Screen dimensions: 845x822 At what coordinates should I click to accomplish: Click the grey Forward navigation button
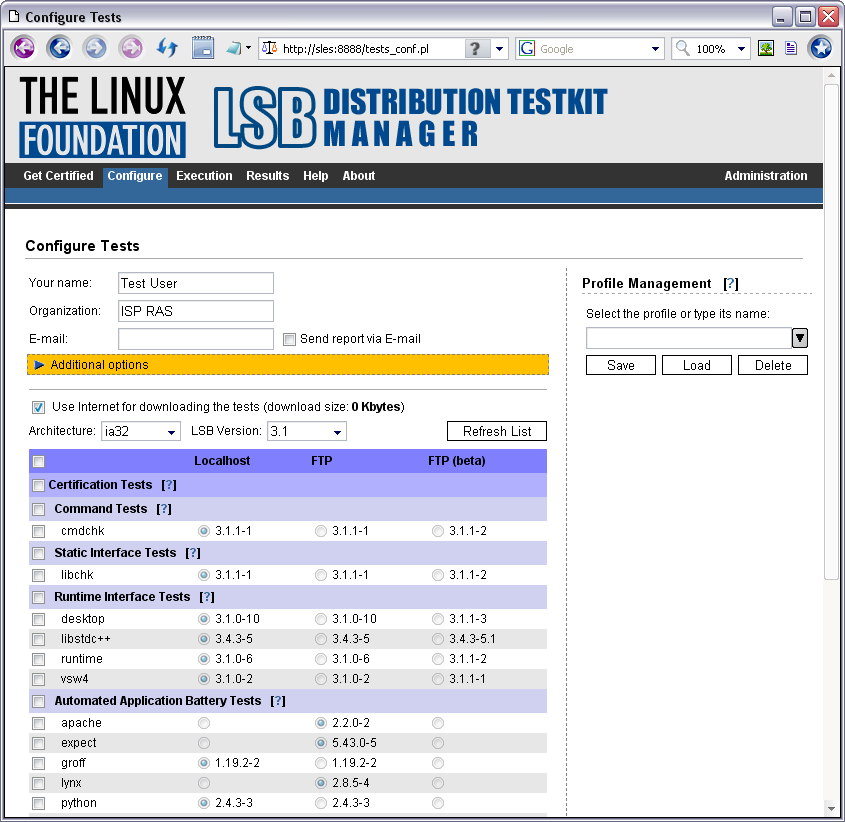95,48
